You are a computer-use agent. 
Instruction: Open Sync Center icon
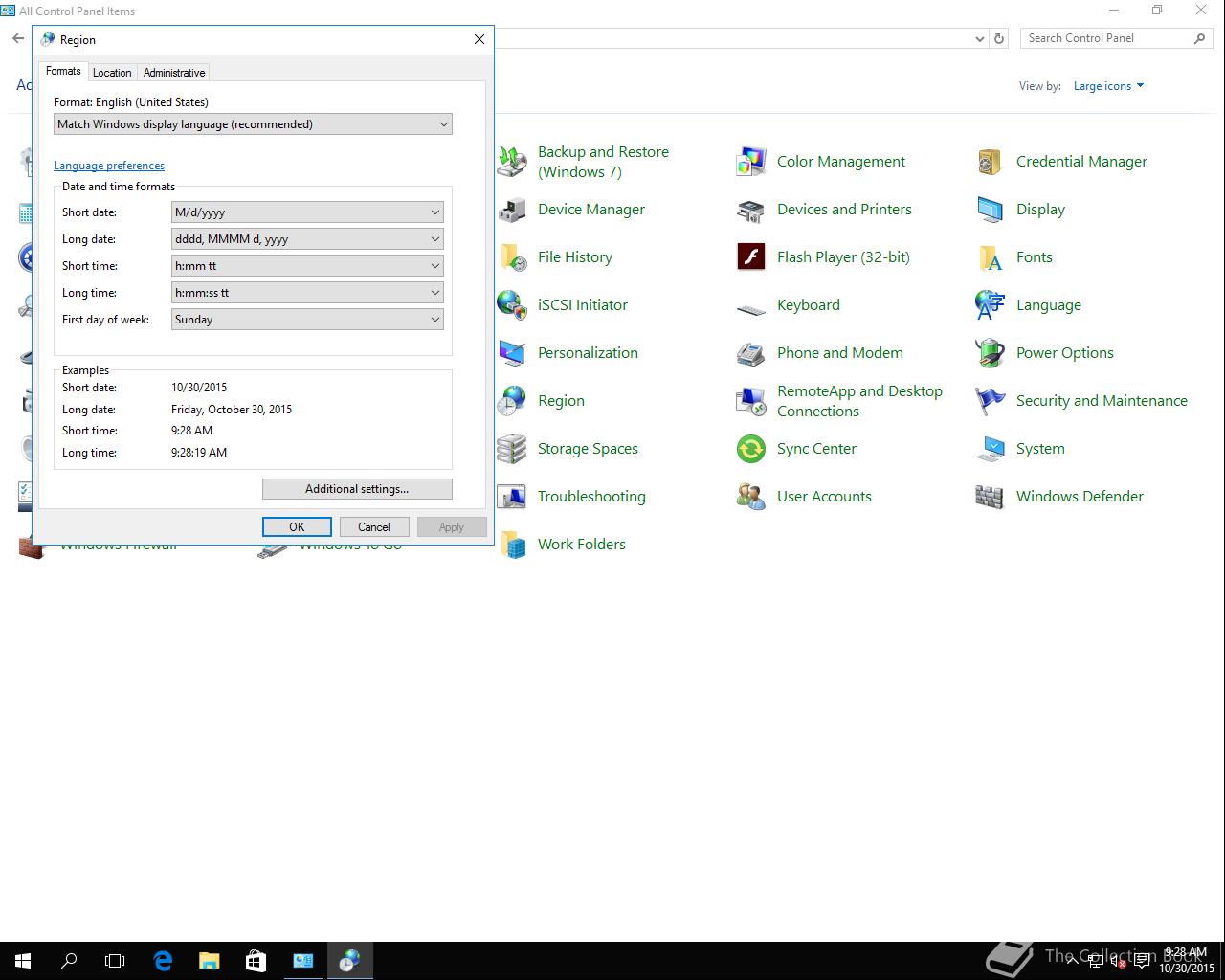[x=751, y=449]
